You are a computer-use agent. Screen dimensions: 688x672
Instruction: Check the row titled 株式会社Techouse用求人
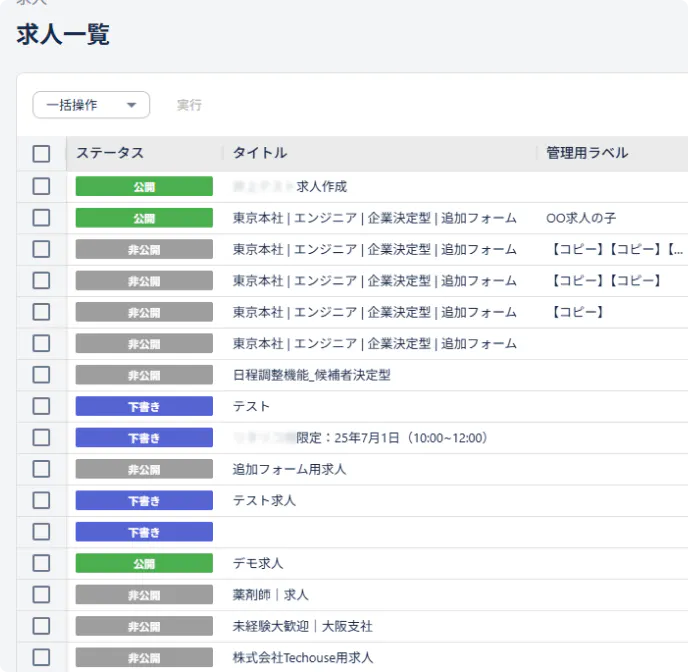click(41, 657)
